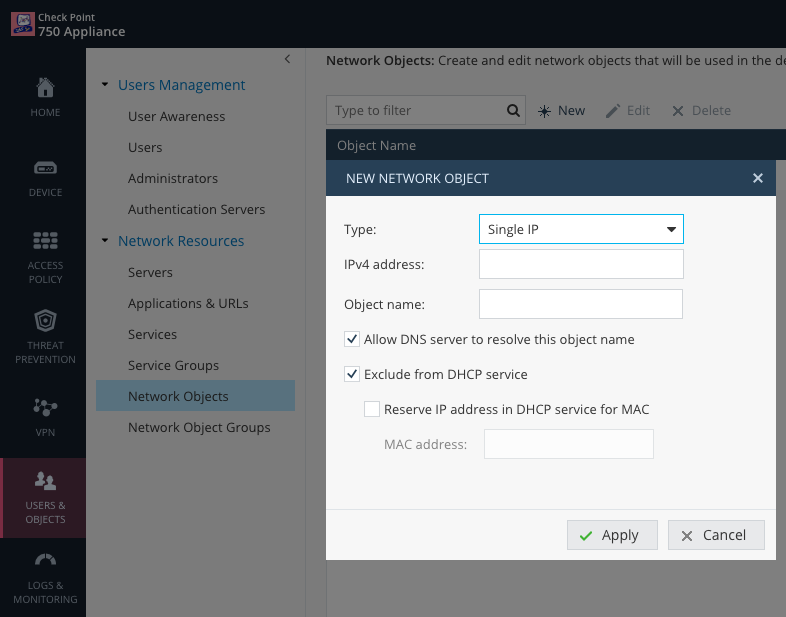Enable Reserve IP address in DHCP for MAC
This screenshot has width=786, height=617.
(372, 409)
